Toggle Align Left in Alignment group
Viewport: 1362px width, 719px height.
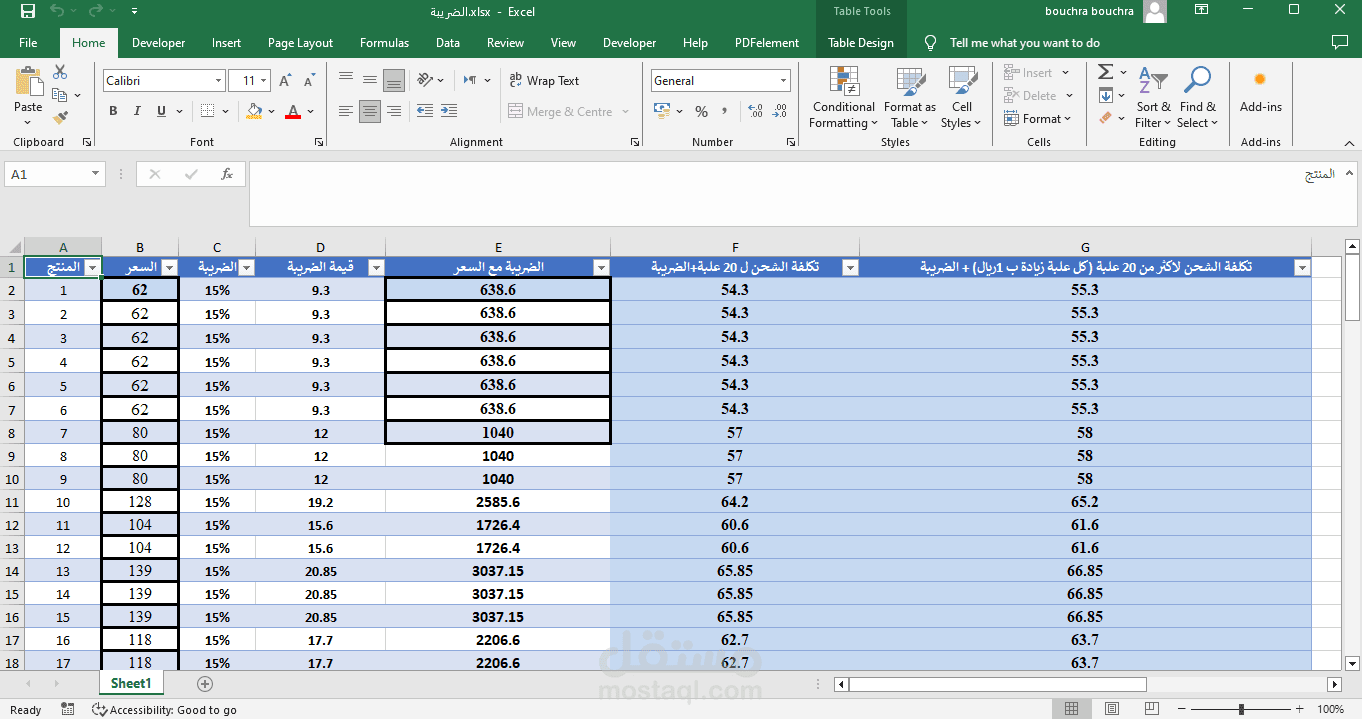click(x=346, y=111)
